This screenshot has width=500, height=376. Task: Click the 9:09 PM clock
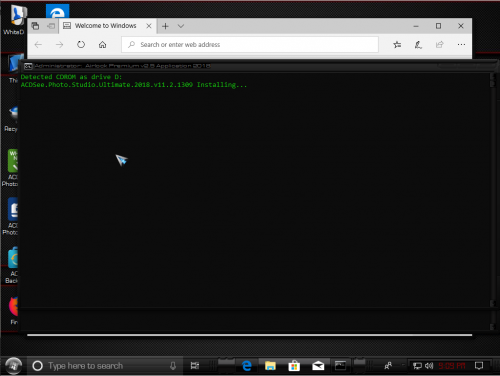click(x=452, y=366)
